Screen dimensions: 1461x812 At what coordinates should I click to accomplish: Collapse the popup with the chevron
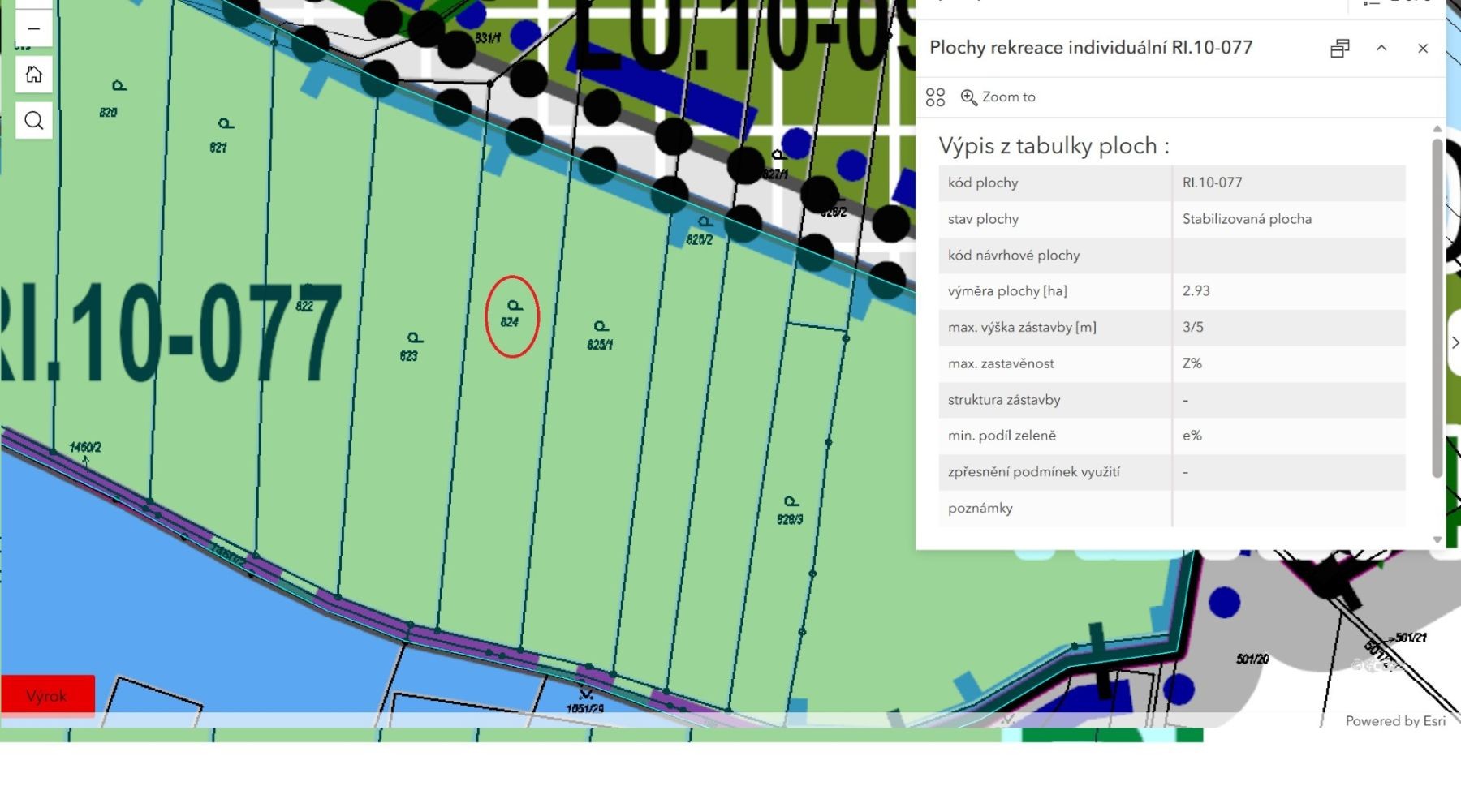(x=1381, y=49)
